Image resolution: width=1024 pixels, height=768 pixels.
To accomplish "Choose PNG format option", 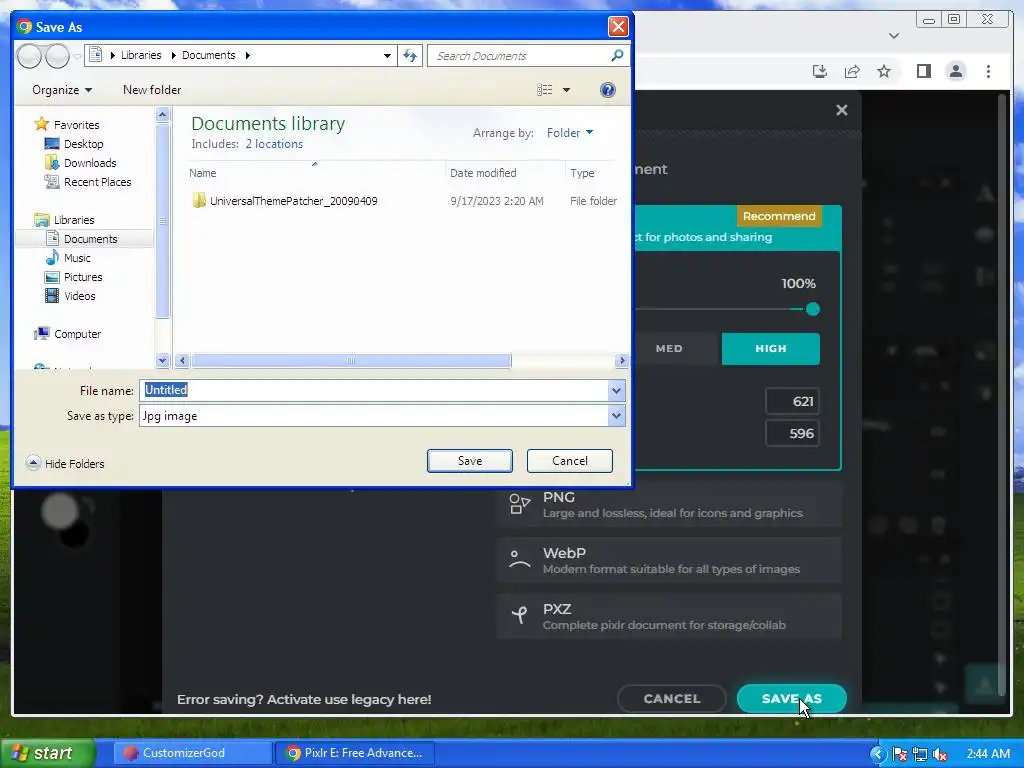I will (x=669, y=505).
